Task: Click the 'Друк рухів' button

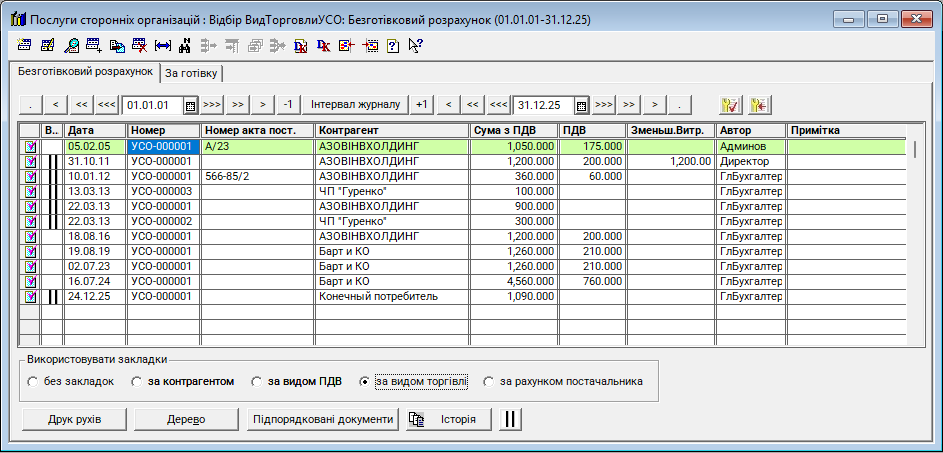Action: (73, 419)
